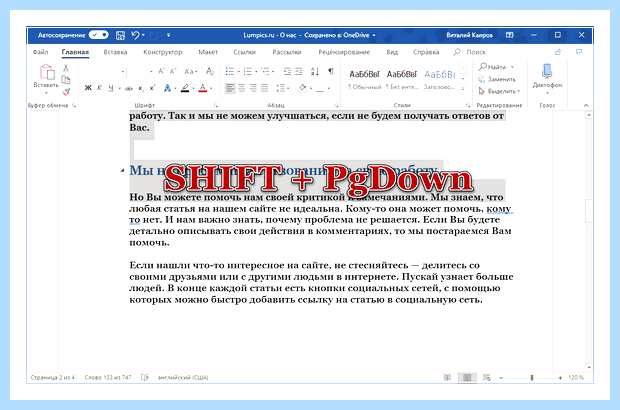This screenshot has width=620, height=410.
Task: Click the Shading paint bucket icon
Action: (x=302, y=88)
